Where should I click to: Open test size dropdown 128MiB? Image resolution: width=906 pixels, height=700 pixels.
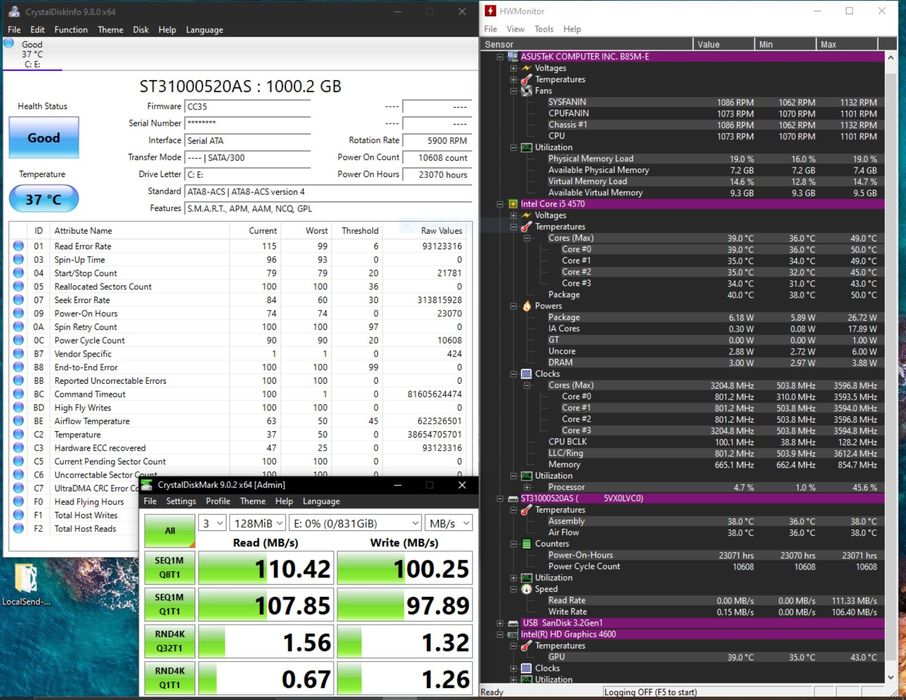[258, 523]
